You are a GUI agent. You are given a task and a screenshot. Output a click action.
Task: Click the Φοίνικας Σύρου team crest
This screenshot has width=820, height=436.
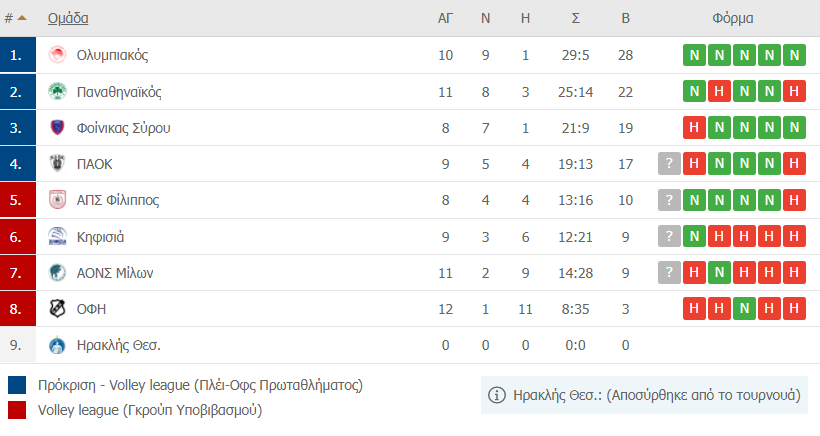pos(57,128)
